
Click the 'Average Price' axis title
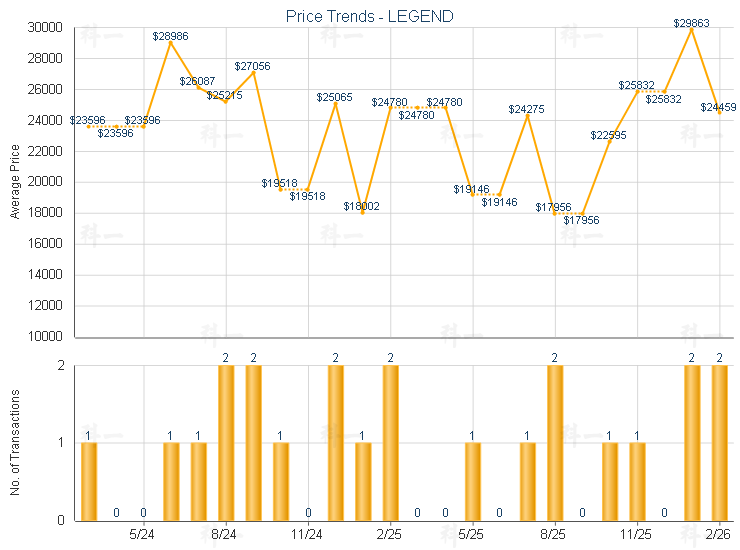15,181
